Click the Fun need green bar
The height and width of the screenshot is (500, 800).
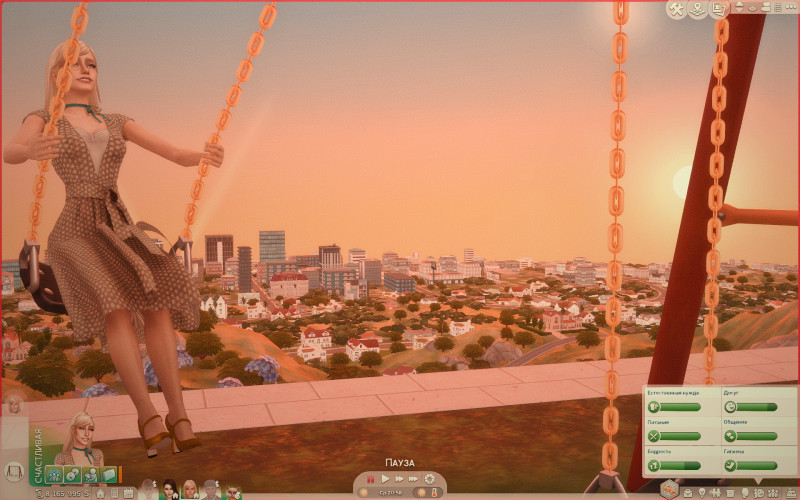click(x=757, y=407)
